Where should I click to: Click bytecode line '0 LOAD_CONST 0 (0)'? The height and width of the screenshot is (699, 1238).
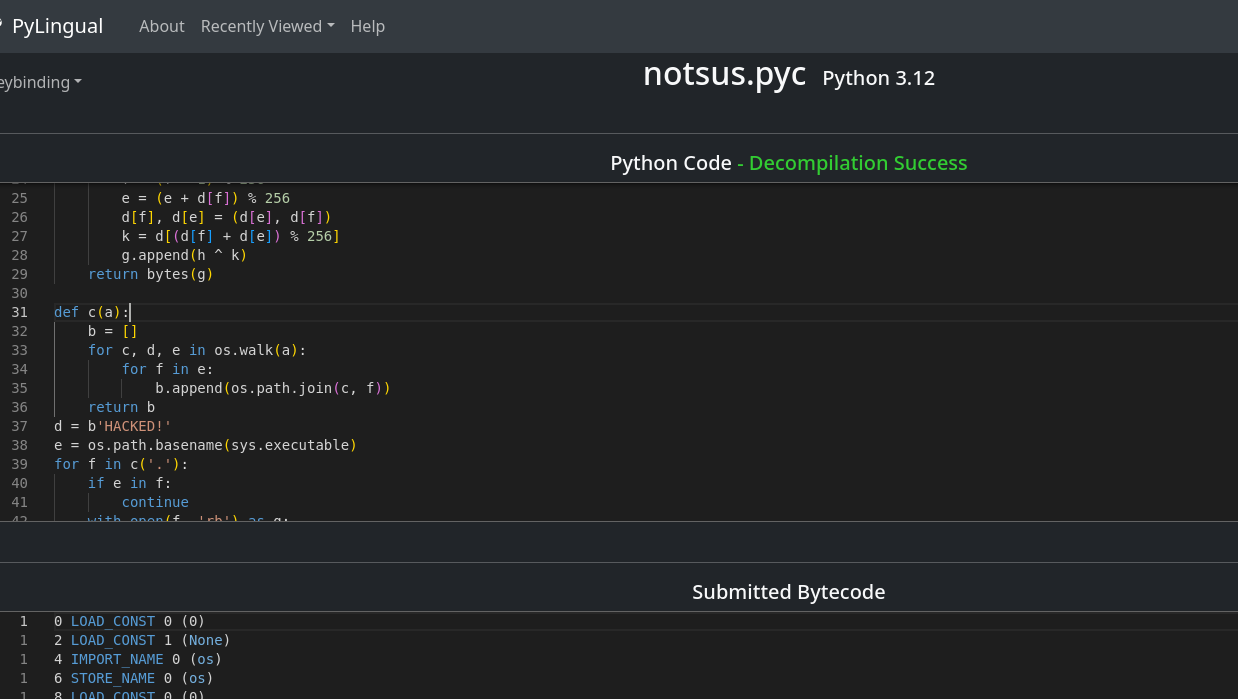point(129,621)
